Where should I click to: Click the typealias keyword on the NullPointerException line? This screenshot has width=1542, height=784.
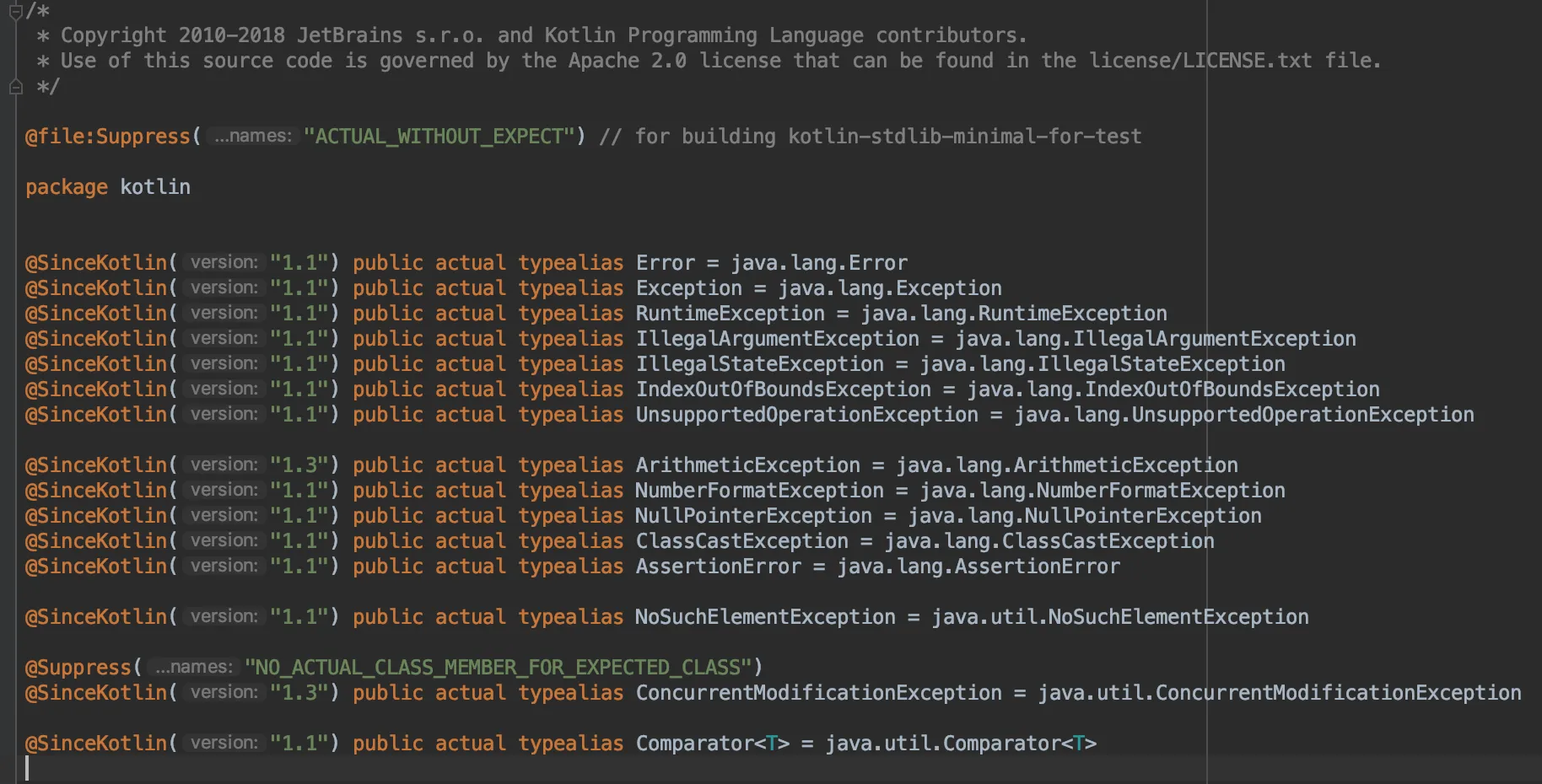pyautogui.click(x=571, y=516)
